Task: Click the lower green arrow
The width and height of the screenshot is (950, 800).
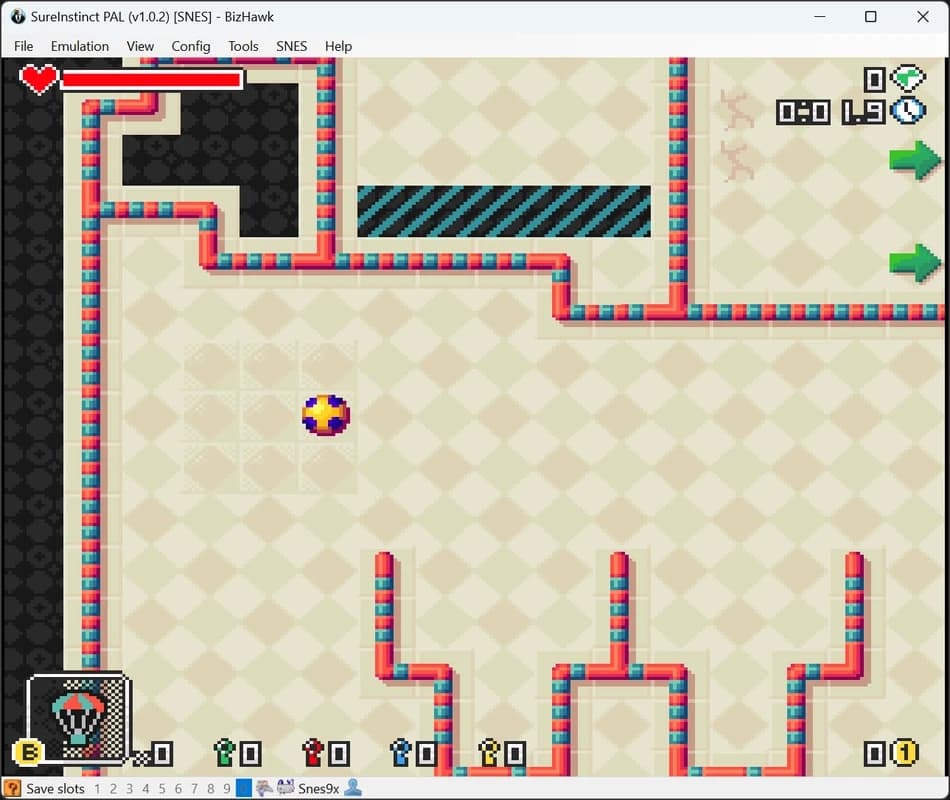Action: [914, 263]
